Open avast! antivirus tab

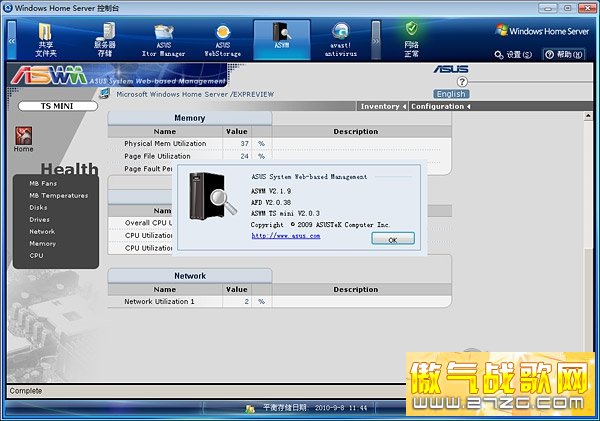(x=341, y=40)
